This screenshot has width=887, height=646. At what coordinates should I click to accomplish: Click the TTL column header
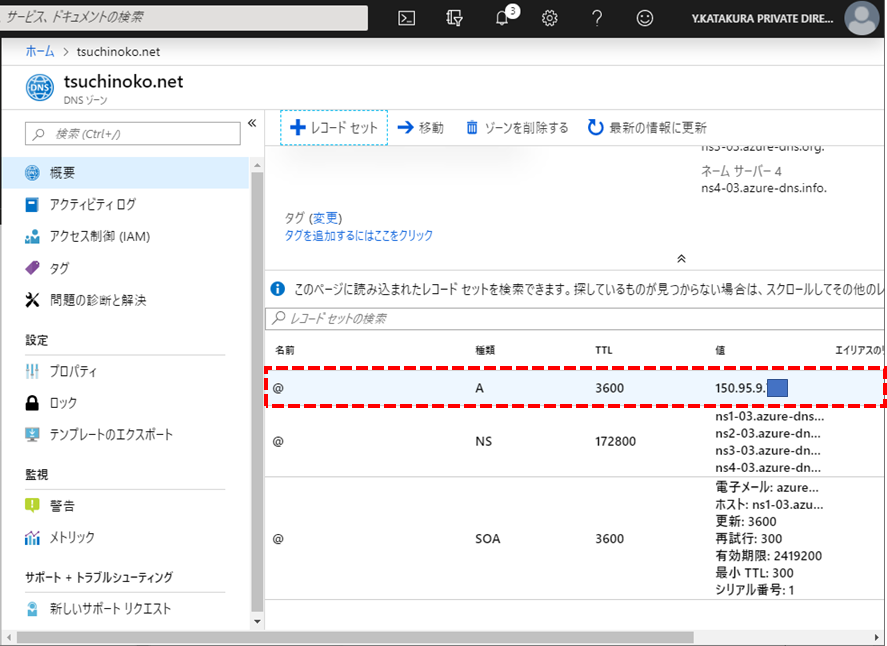tap(604, 350)
